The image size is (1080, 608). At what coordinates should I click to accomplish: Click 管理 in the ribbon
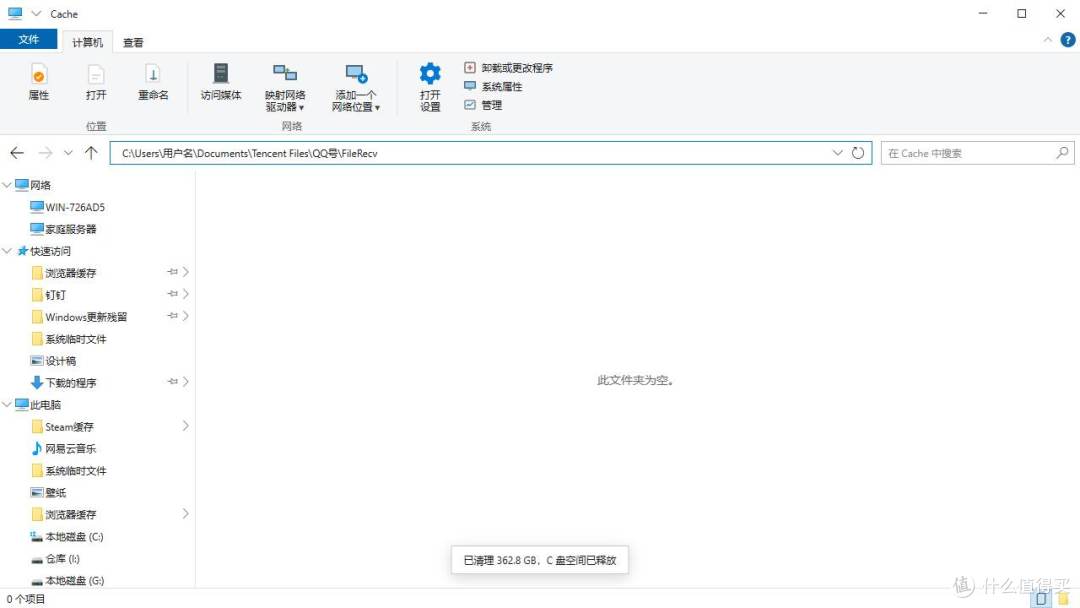483,105
